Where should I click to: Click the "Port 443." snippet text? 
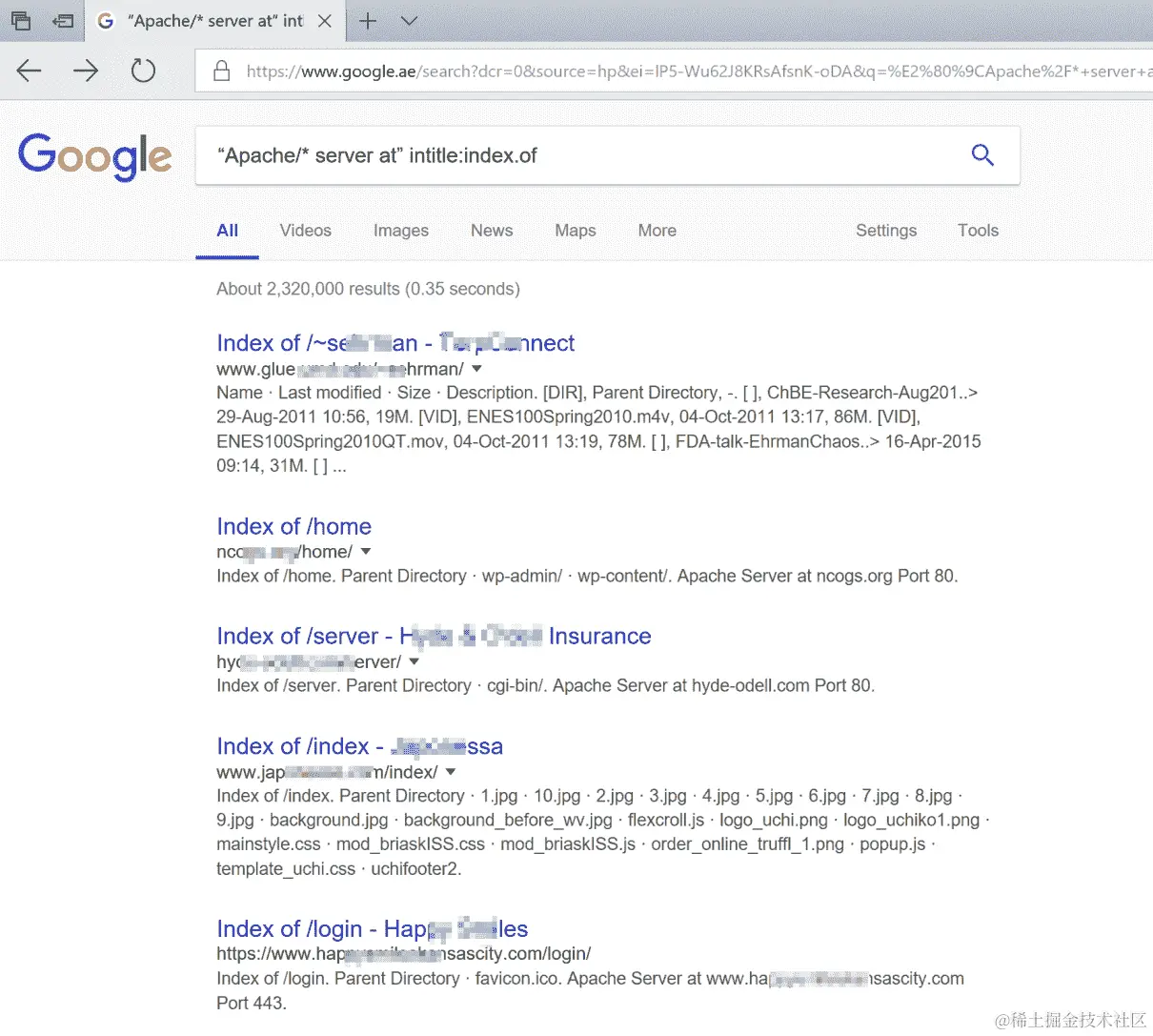pyautogui.click(x=252, y=1003)
